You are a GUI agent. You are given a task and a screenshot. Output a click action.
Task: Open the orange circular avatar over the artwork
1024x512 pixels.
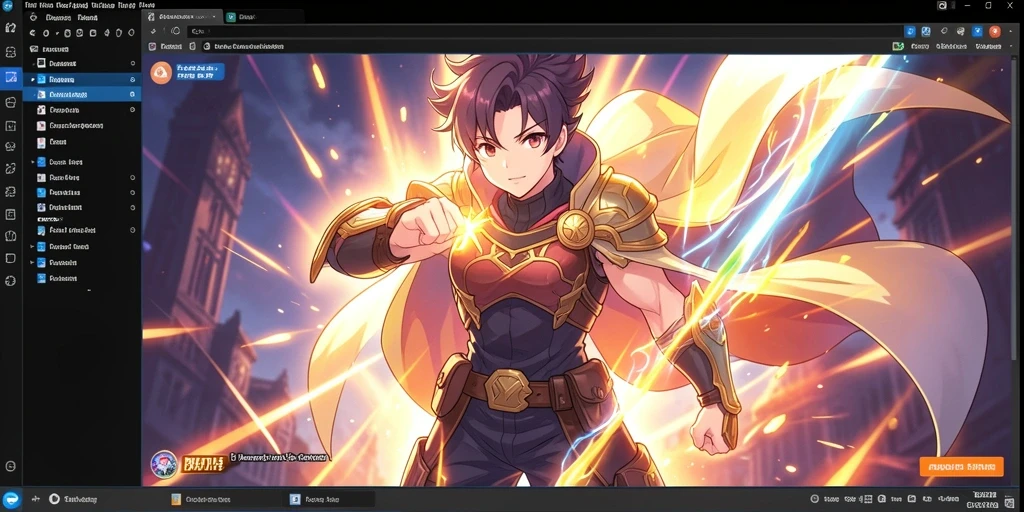[x=161, y=72]
